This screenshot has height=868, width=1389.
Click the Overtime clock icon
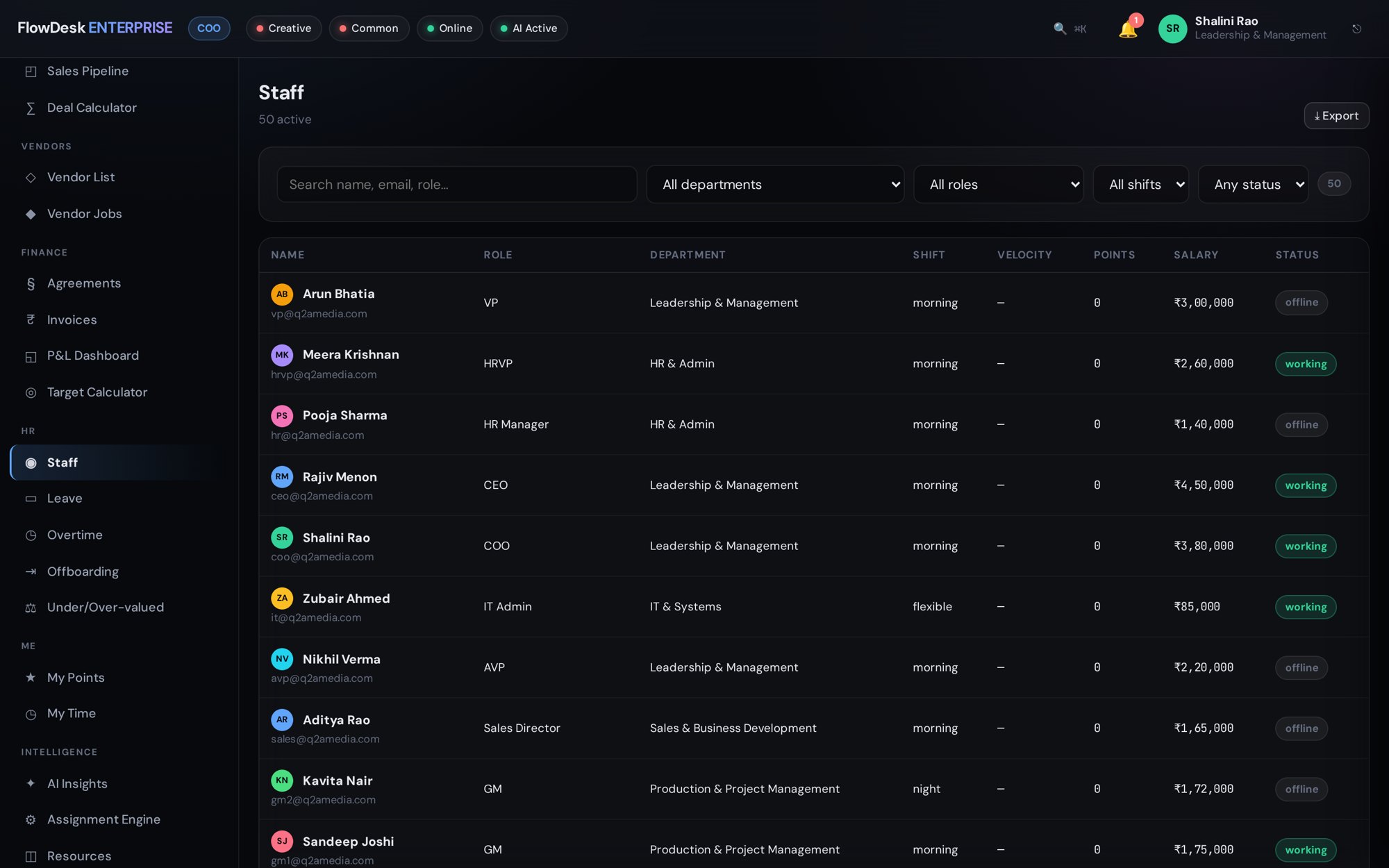31,535
